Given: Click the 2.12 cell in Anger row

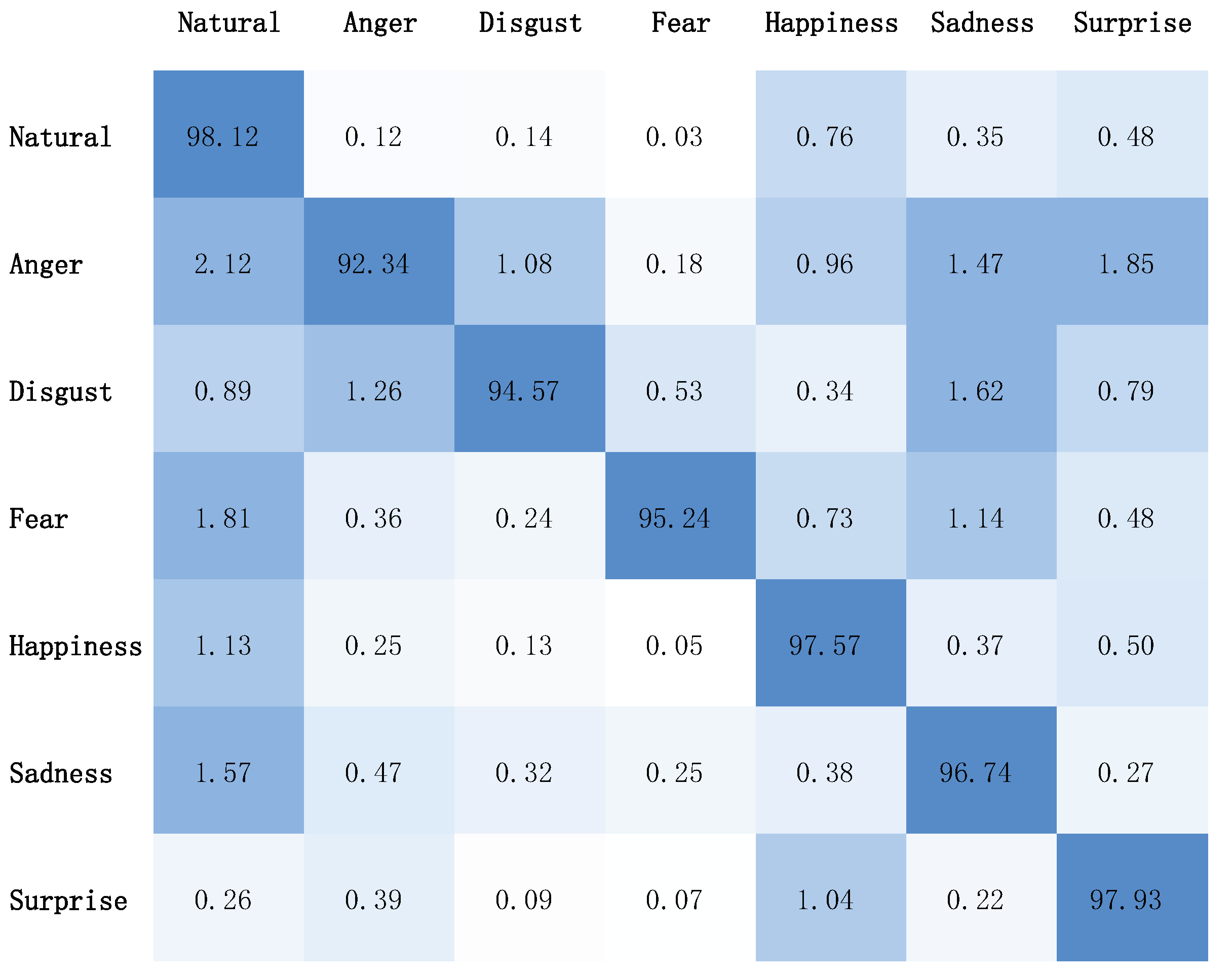Looking at the screenshot, I should point(228,261).
